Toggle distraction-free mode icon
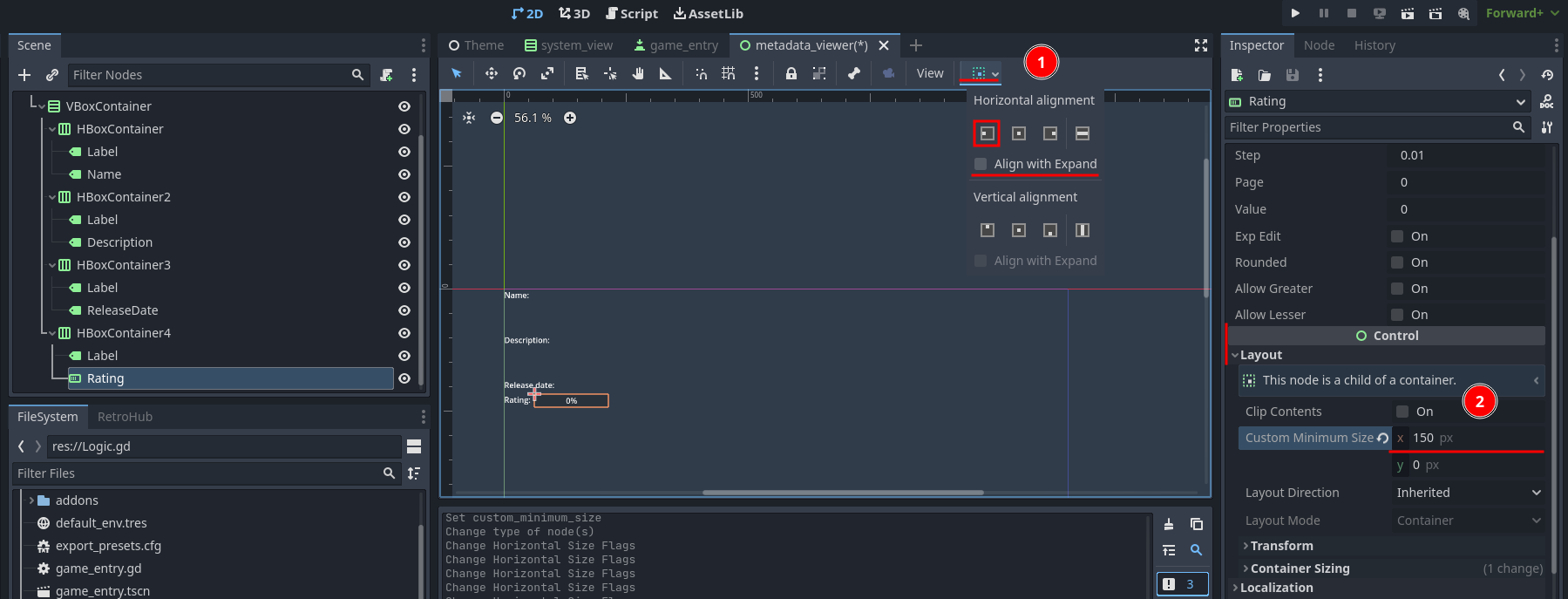This screenshot has width=1568, height=599. pyautogui.click(x=1201, y=45)
